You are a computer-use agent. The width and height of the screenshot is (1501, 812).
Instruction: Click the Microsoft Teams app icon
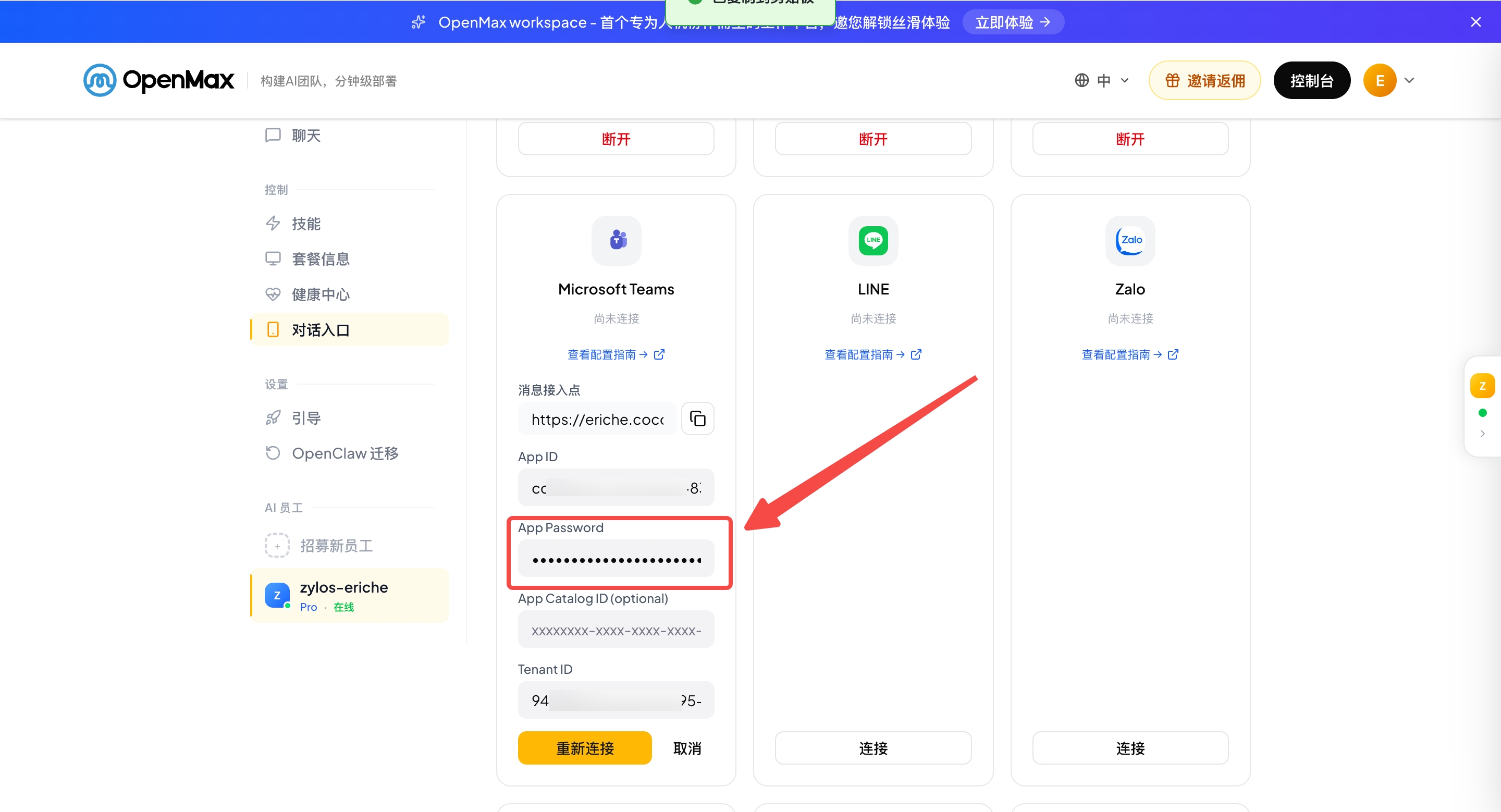pyautogui.click(x=617, y=240)
